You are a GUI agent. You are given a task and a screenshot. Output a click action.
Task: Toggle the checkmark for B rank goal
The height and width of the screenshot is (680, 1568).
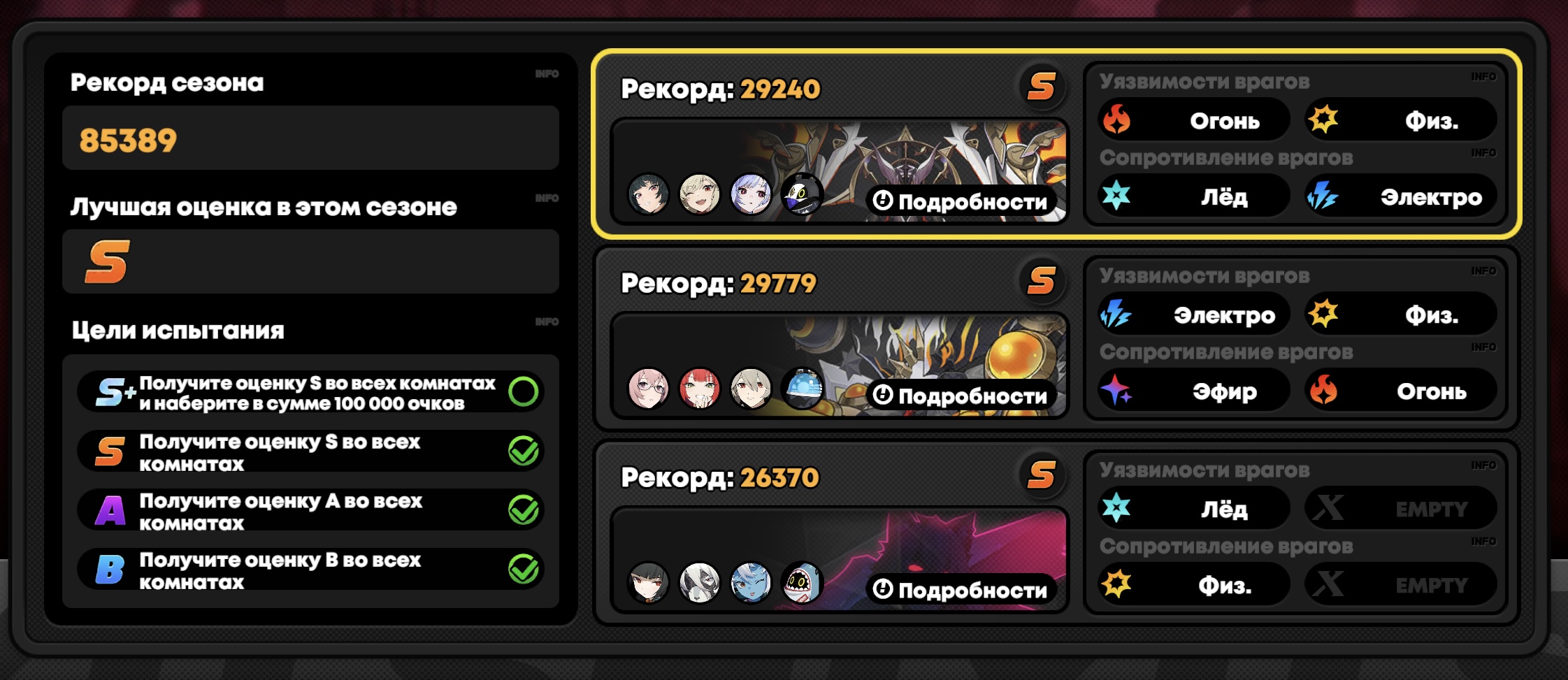click(523, 569)
